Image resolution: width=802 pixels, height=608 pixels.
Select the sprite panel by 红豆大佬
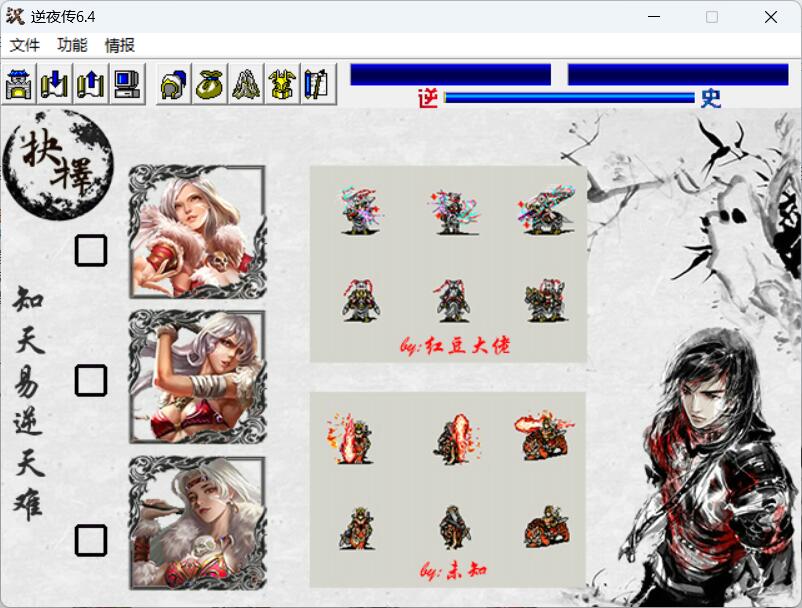click(x=447, y=264)
